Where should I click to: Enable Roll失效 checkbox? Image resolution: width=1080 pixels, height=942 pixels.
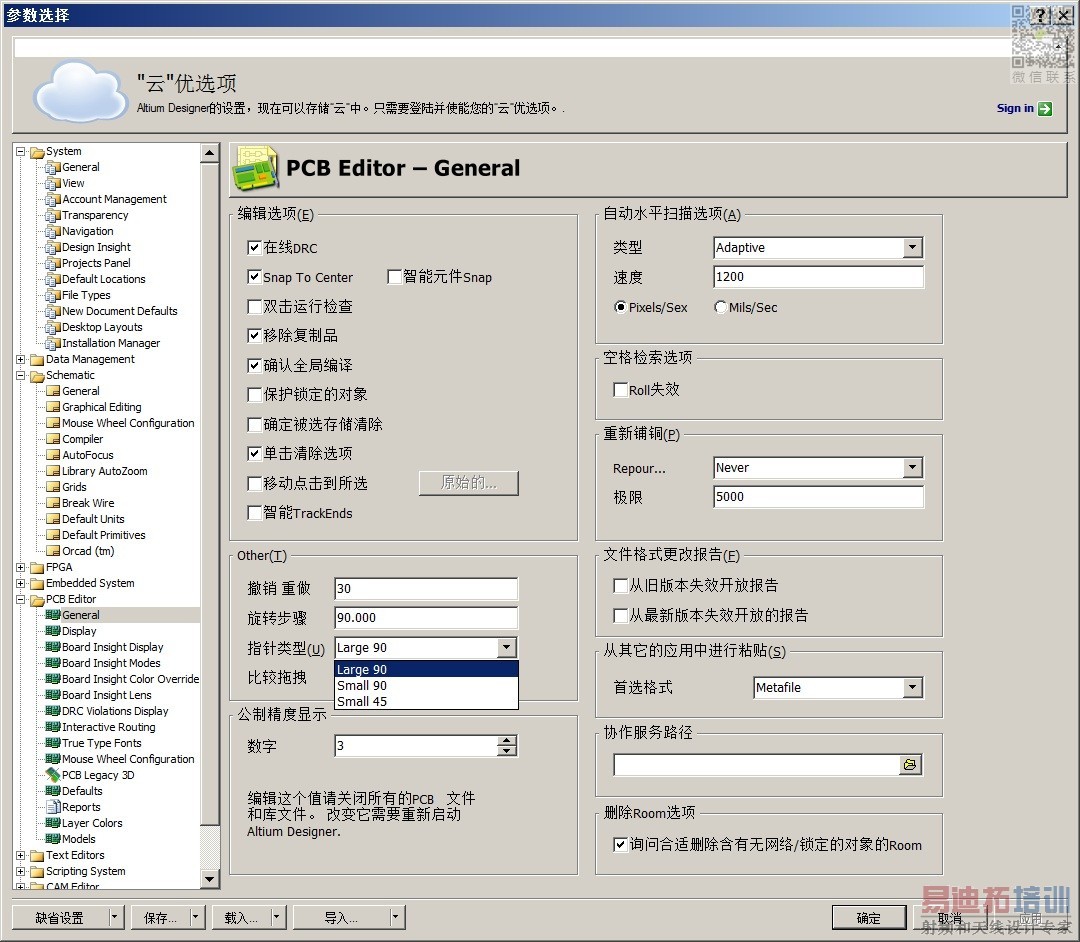620,390
